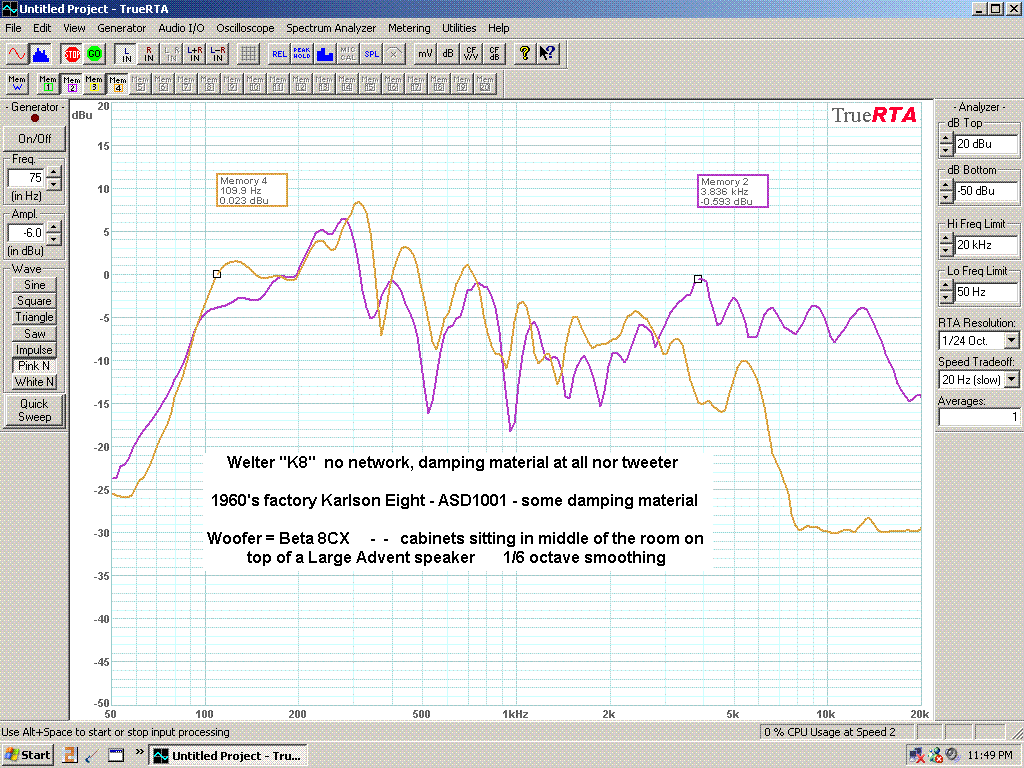Toggle Memory 1 trace
The image size is (1024, 768).
[48, 84]
